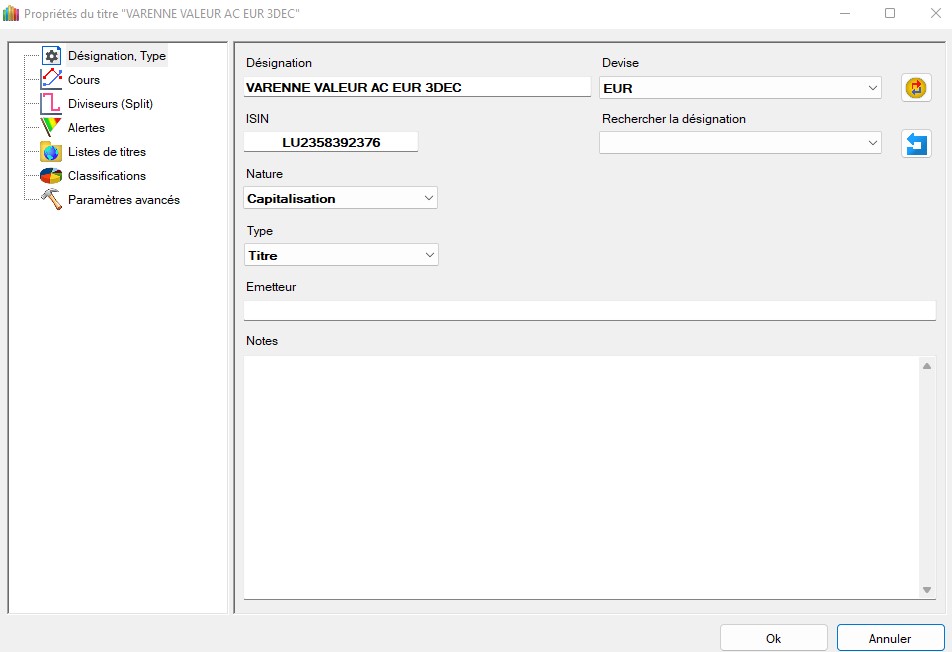Click the currency icon button beside Devise
This screenshot has width=952, height=652.
click(915, 88)
